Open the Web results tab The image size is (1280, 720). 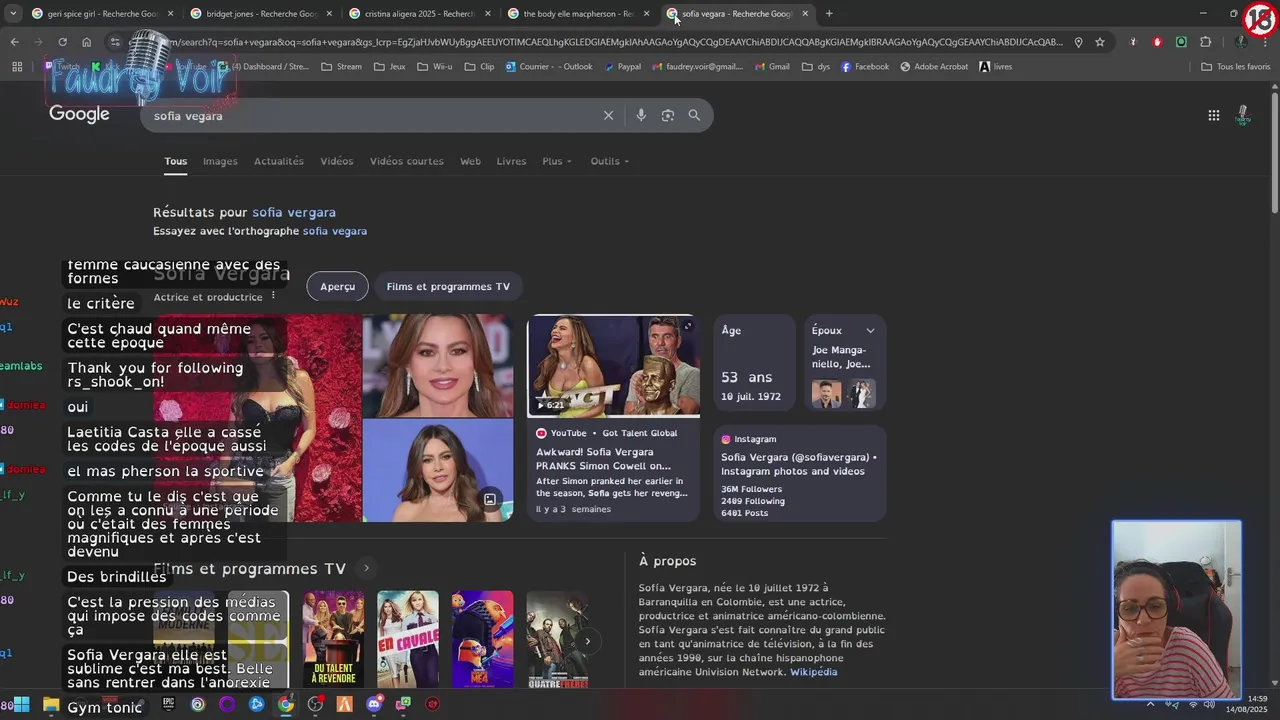click(470, 161)
